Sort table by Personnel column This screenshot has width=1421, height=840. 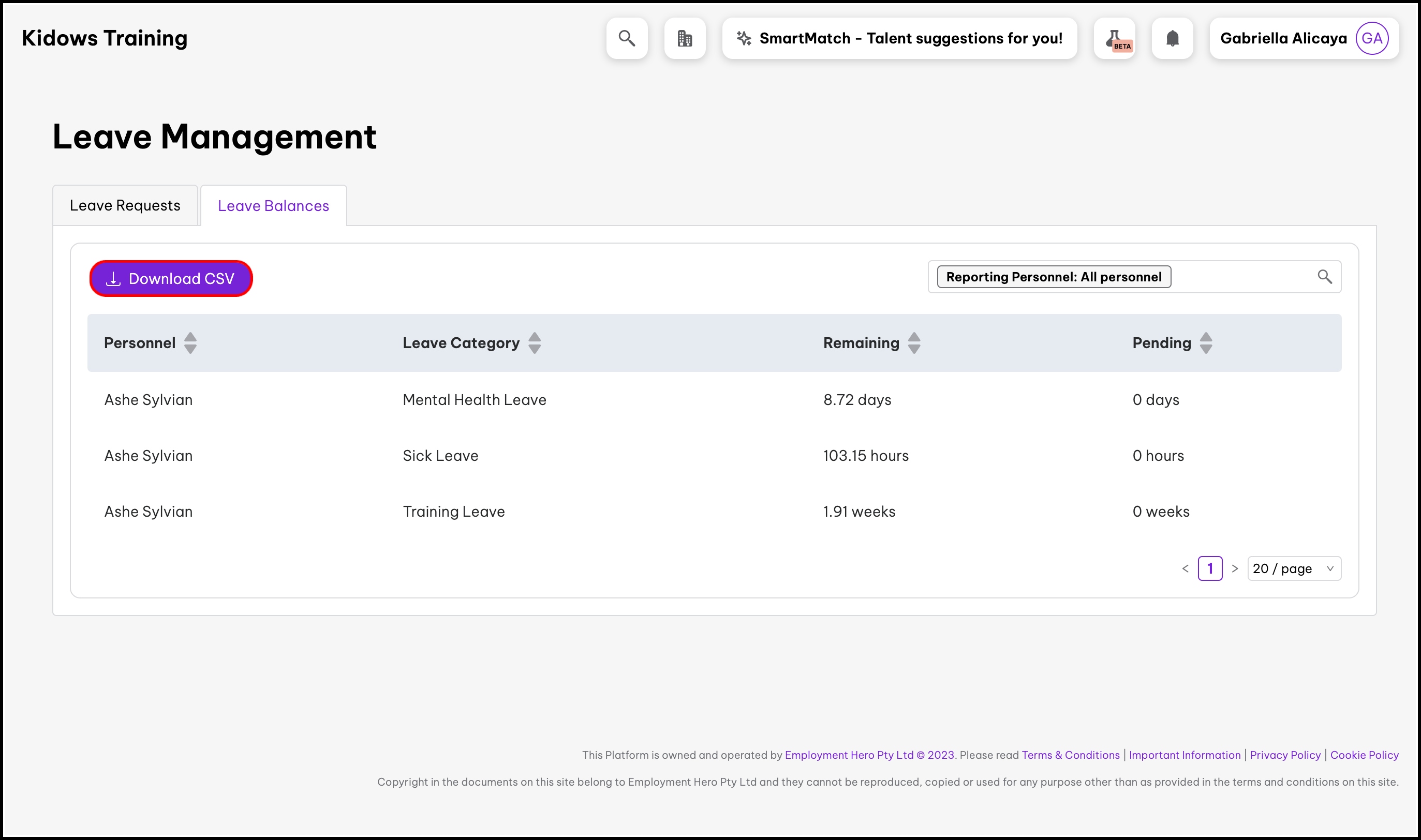190,343
